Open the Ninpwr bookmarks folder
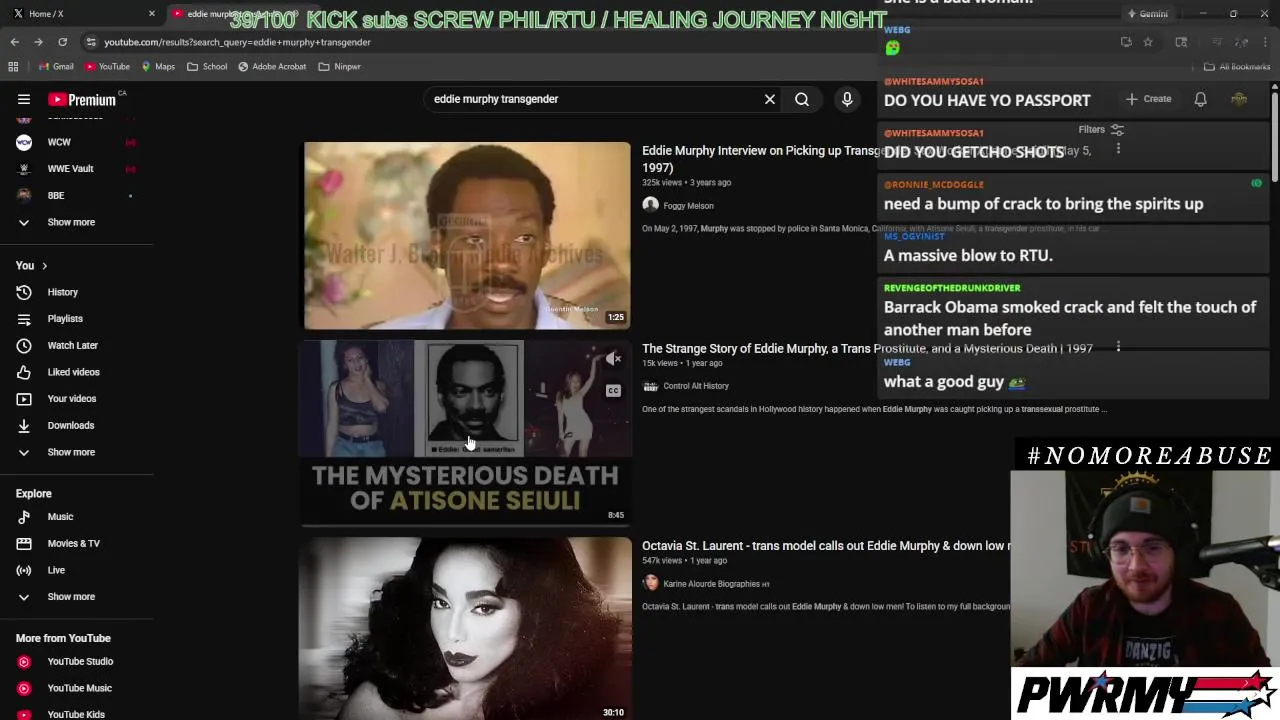1280x720 pixels. (339, 66)
